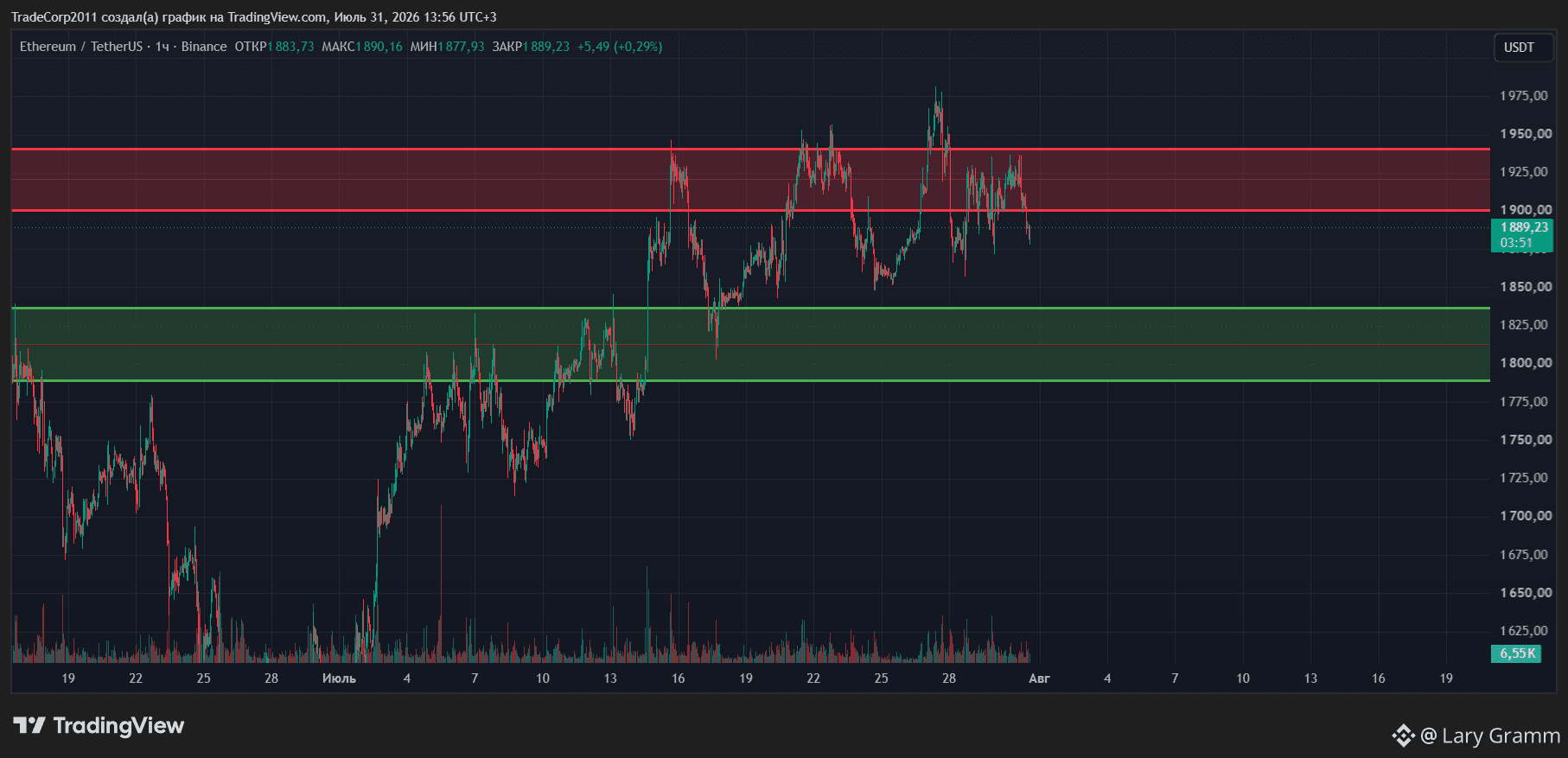Click the 03:51 candle countdown timer
This screenshot has height=758, width=1568.
tap(1516, 243)
